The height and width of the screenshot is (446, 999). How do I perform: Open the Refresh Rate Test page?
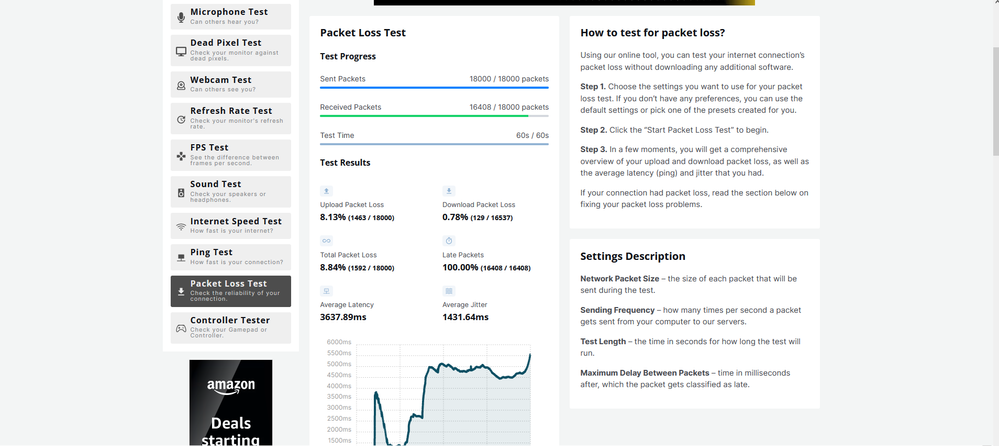pyautogui.click(x=231, y=119)
